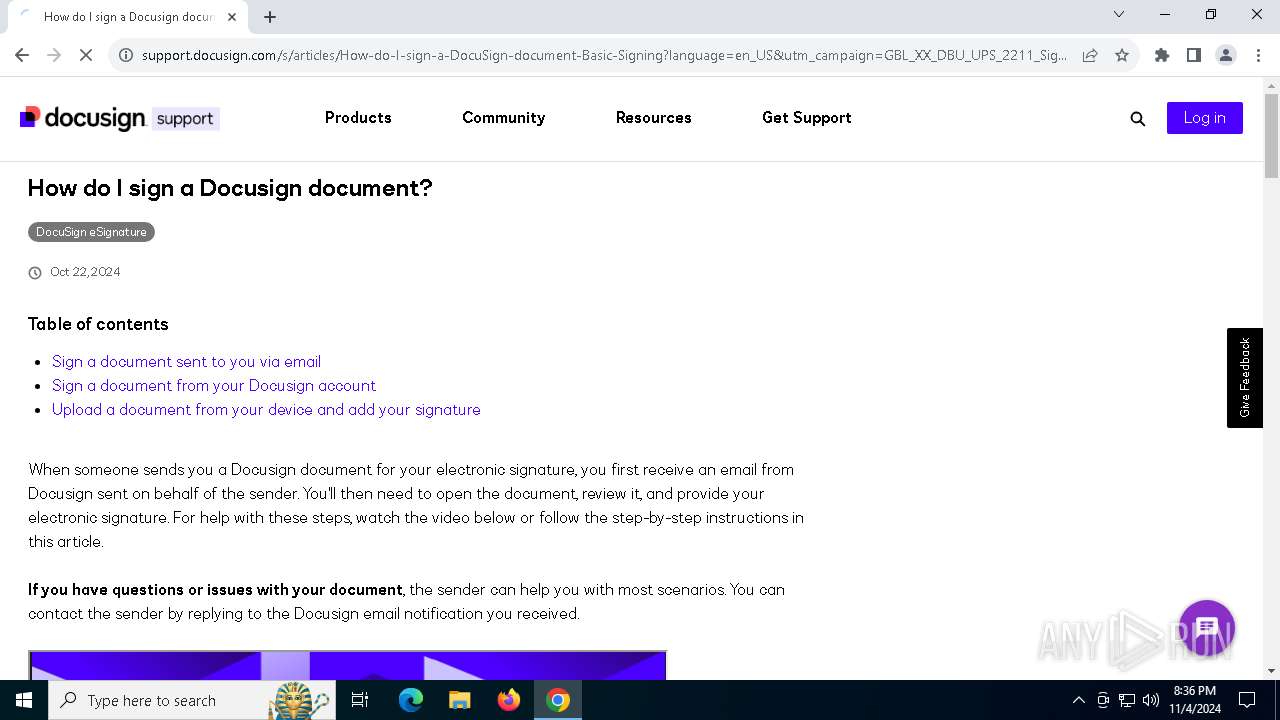Open the Give Feedback side tab

click(1245, 378)
